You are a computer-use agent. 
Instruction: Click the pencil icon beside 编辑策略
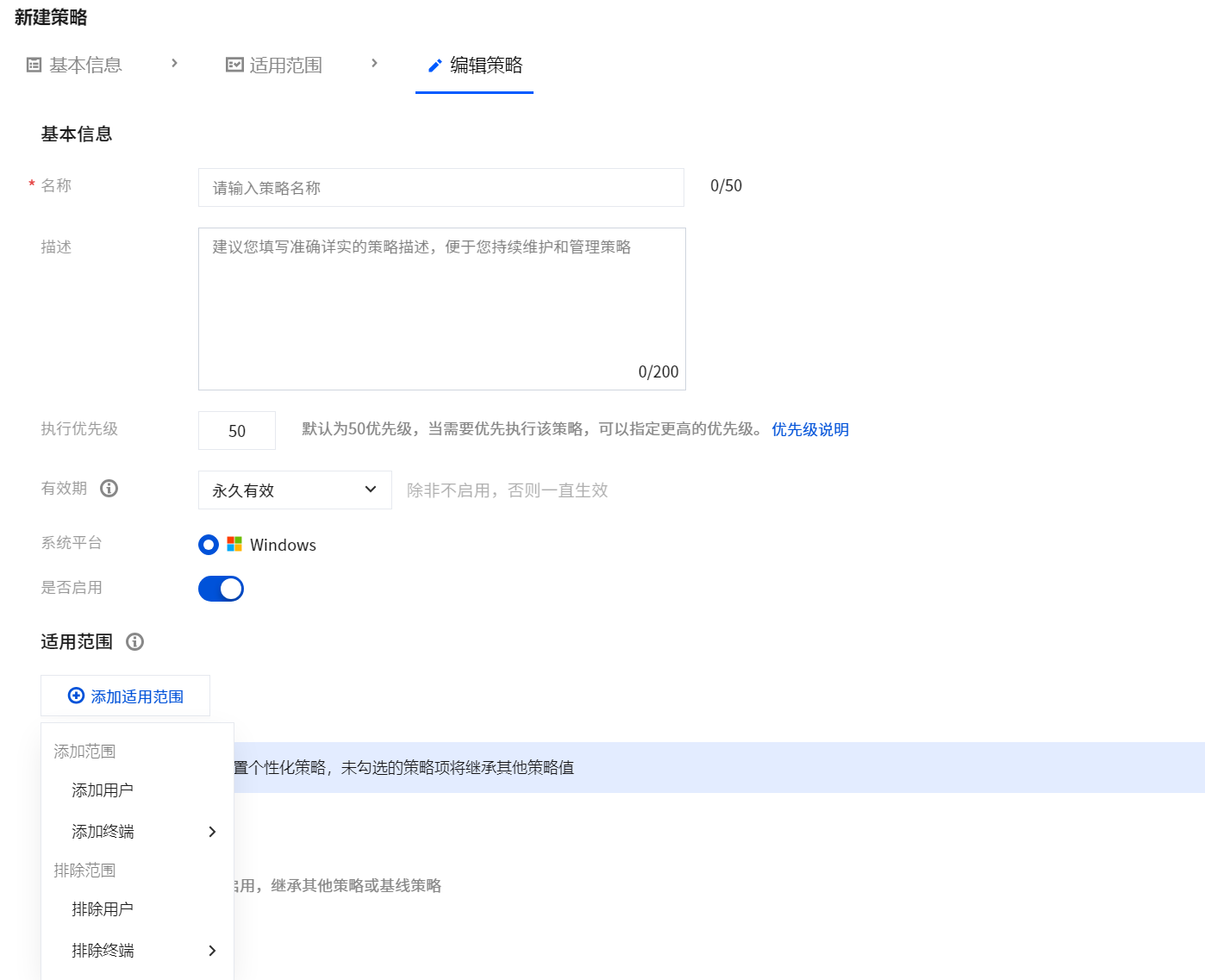pyautogui.click(x=435, y=66)
